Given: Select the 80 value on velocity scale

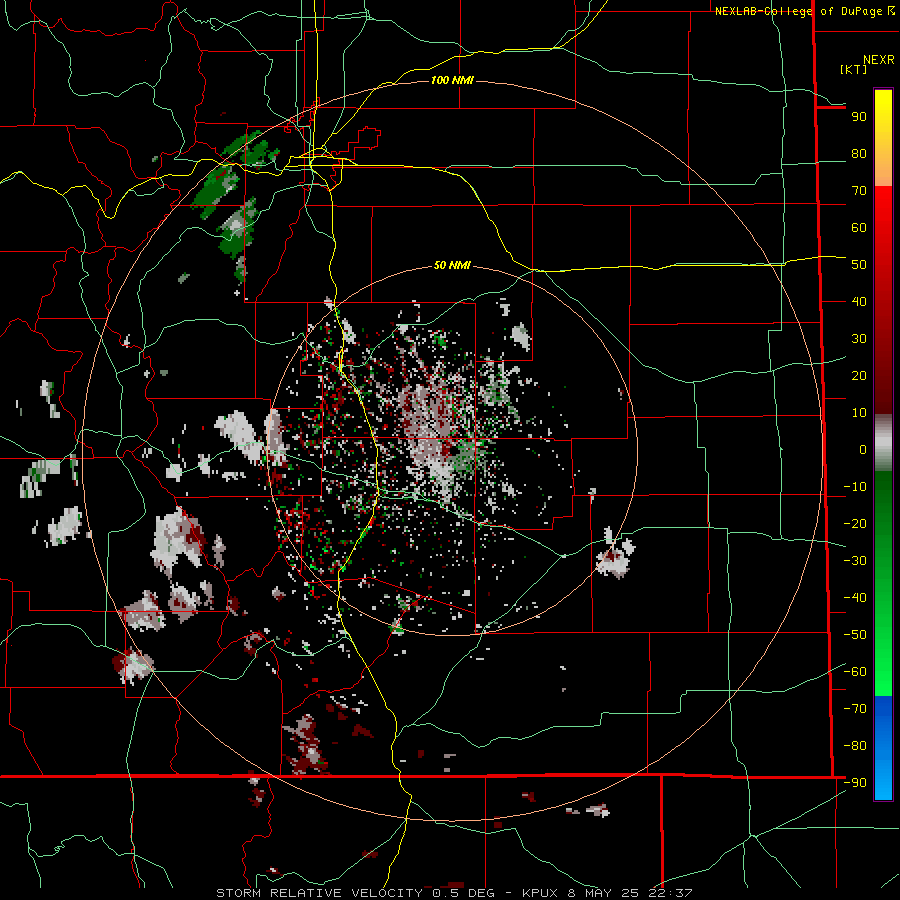Looking at the screenshot, I should 859,154.
